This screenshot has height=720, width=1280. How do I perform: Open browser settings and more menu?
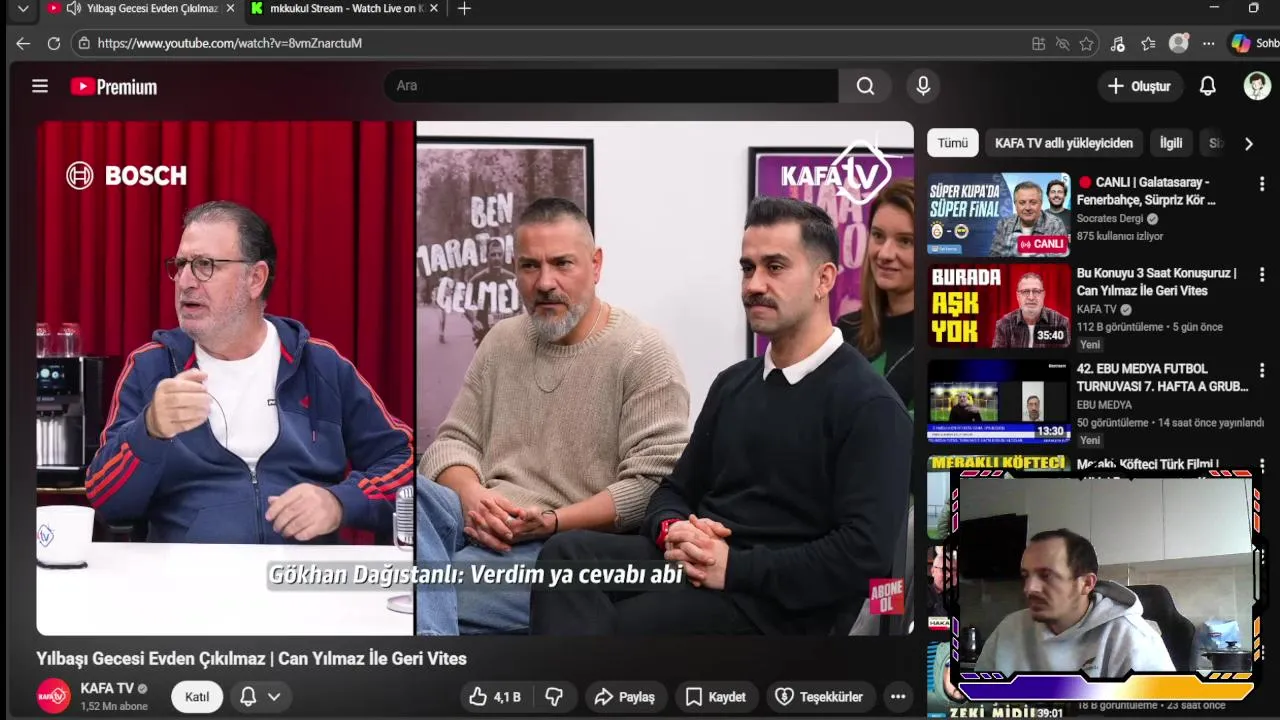[1209, 43]
